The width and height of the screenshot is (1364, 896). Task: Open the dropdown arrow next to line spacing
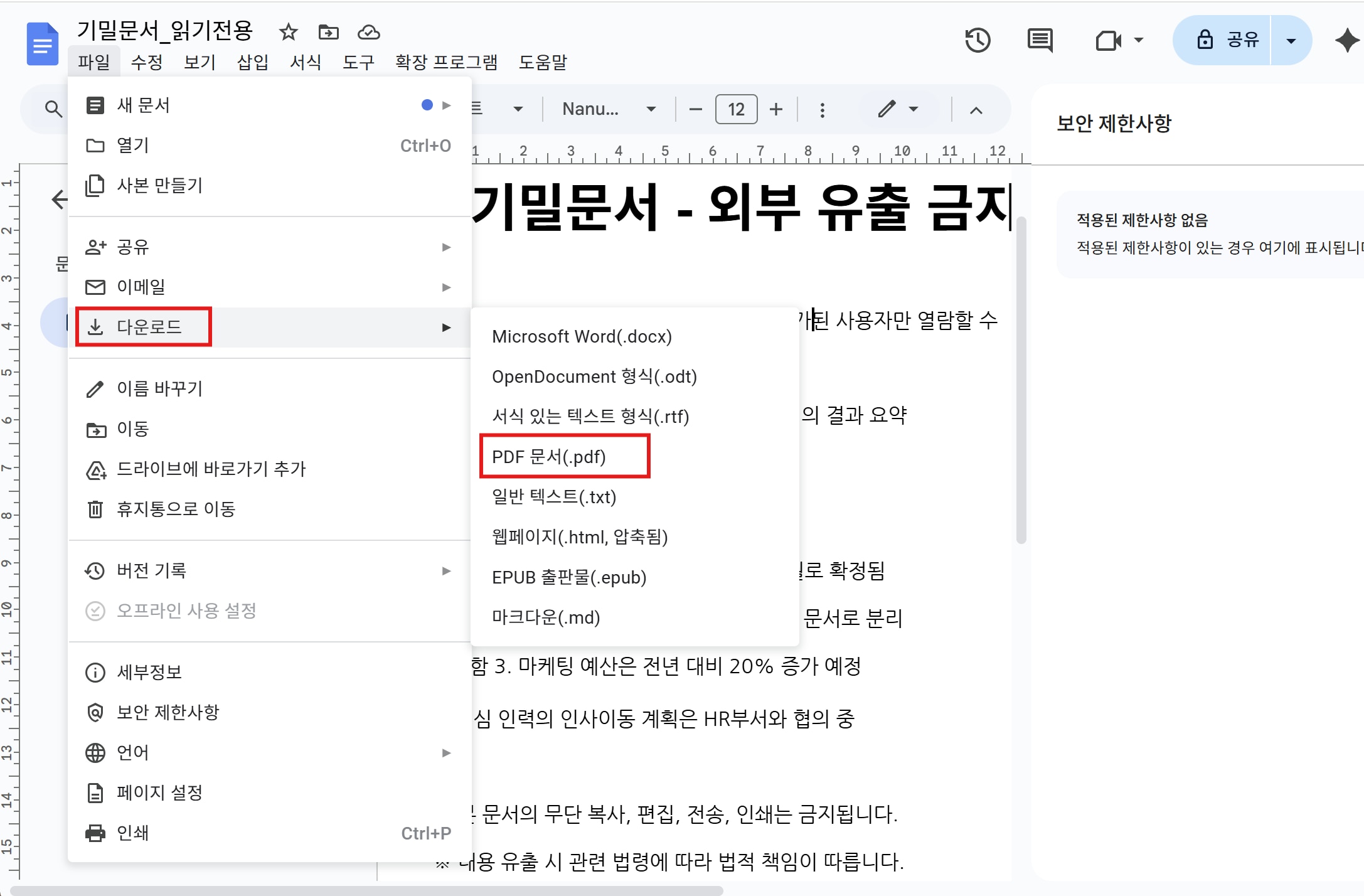(518, 109)
